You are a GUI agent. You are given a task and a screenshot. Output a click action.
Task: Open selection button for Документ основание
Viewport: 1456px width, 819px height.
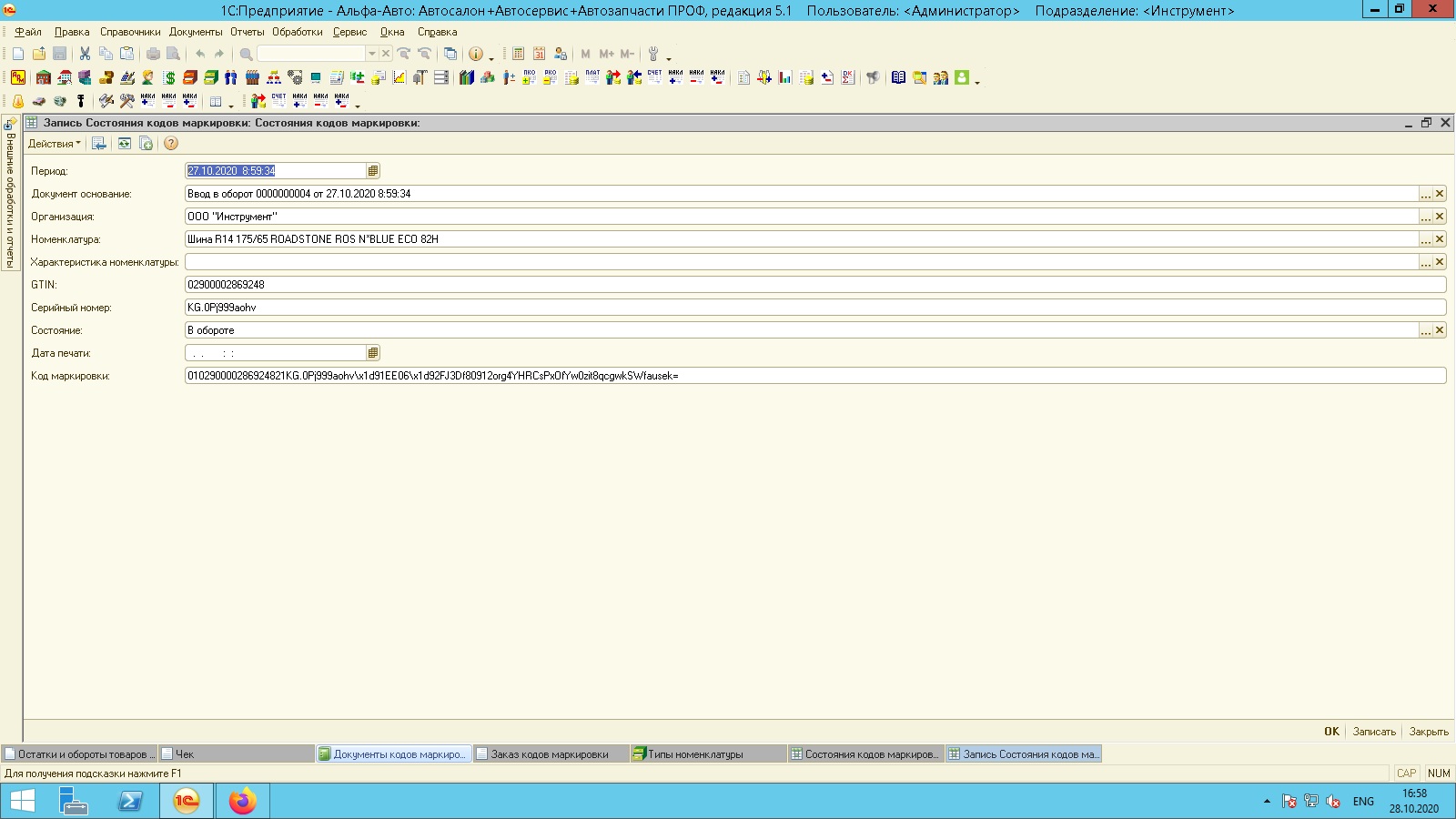[1426, 194]
